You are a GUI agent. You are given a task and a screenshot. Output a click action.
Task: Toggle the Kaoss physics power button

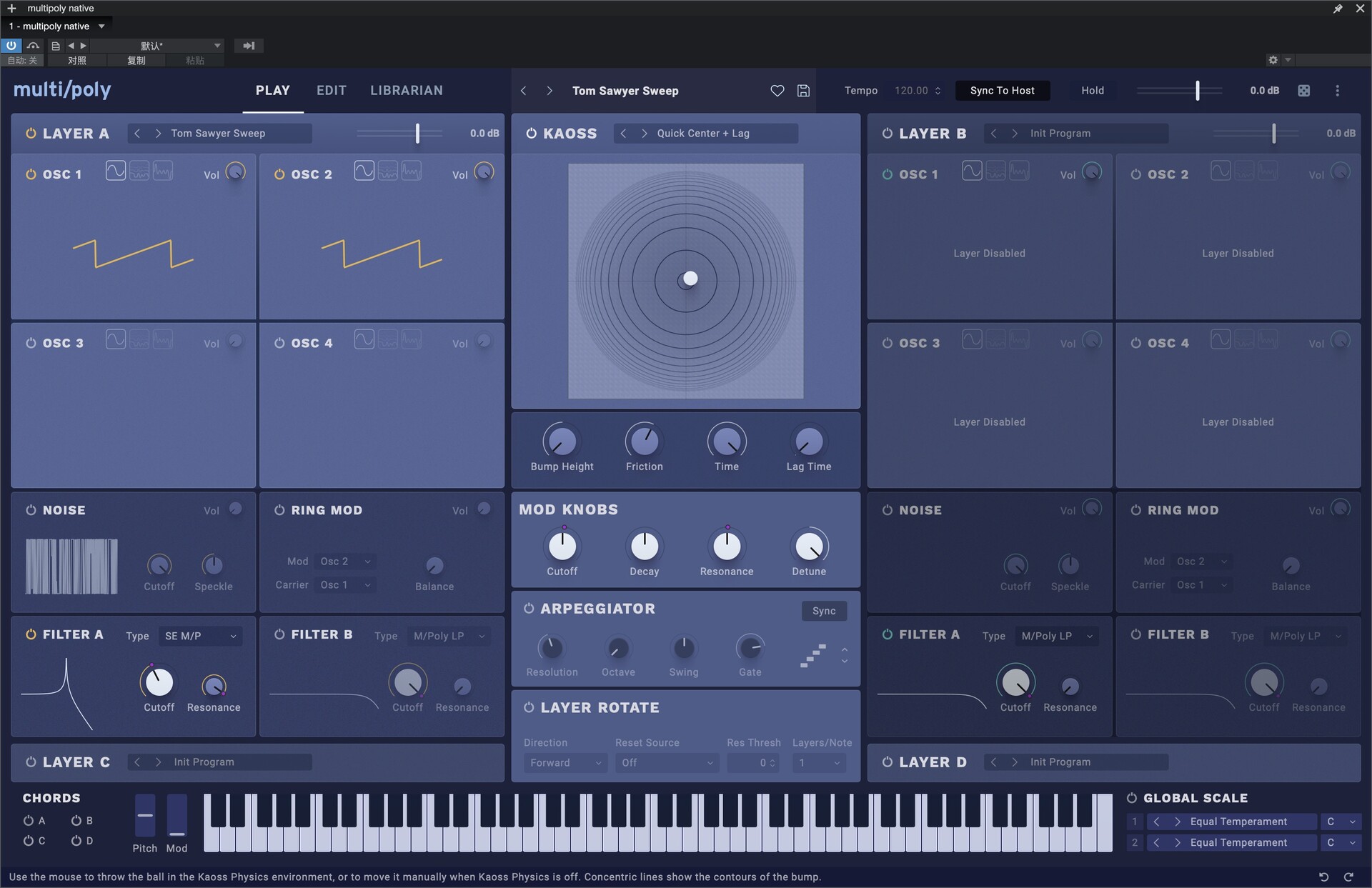tap(531, 134)
